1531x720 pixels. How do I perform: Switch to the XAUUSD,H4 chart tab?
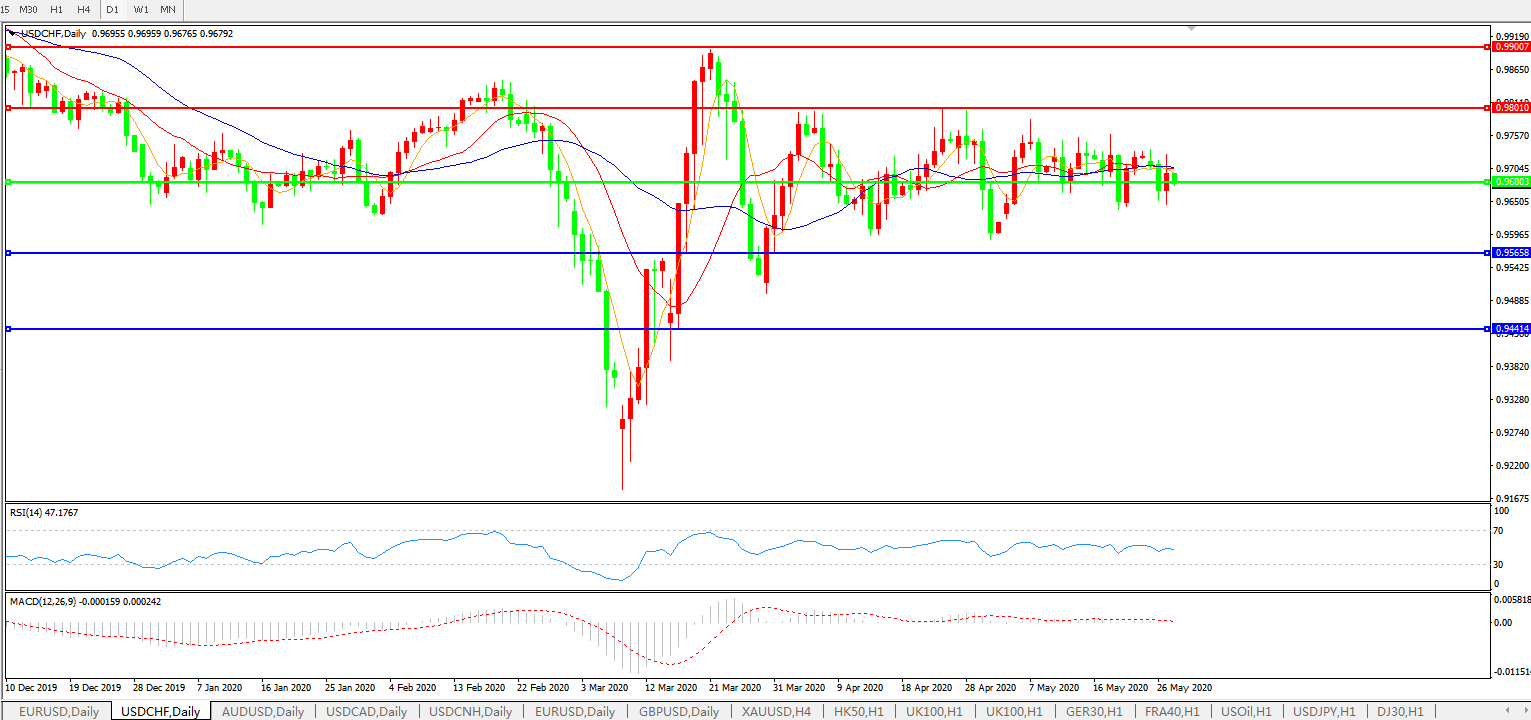776,711
